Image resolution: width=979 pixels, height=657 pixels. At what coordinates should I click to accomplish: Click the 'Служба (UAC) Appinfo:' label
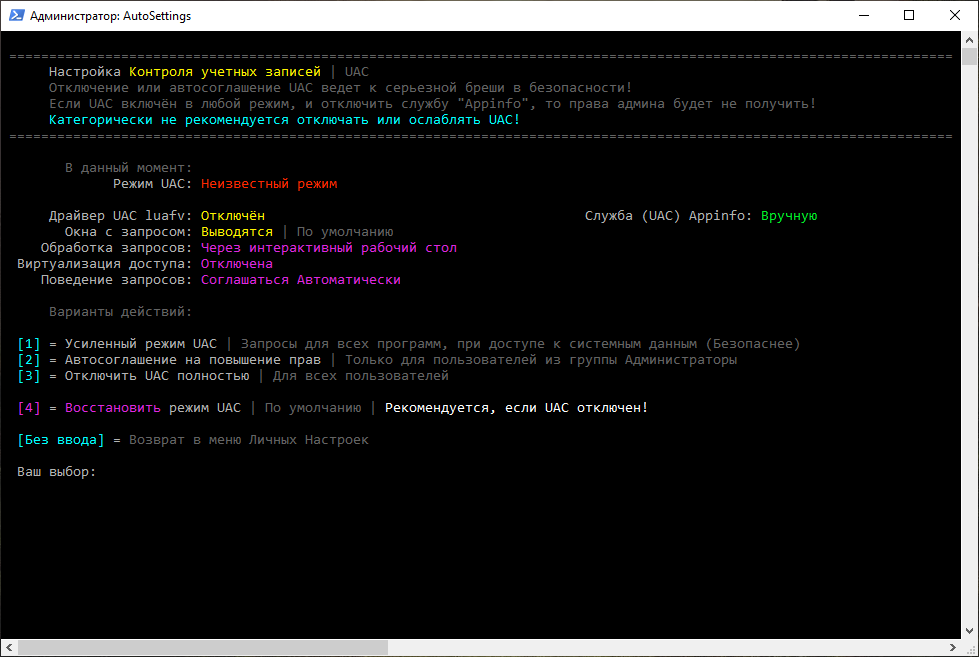pyautogui.click(x=668, y=216)
